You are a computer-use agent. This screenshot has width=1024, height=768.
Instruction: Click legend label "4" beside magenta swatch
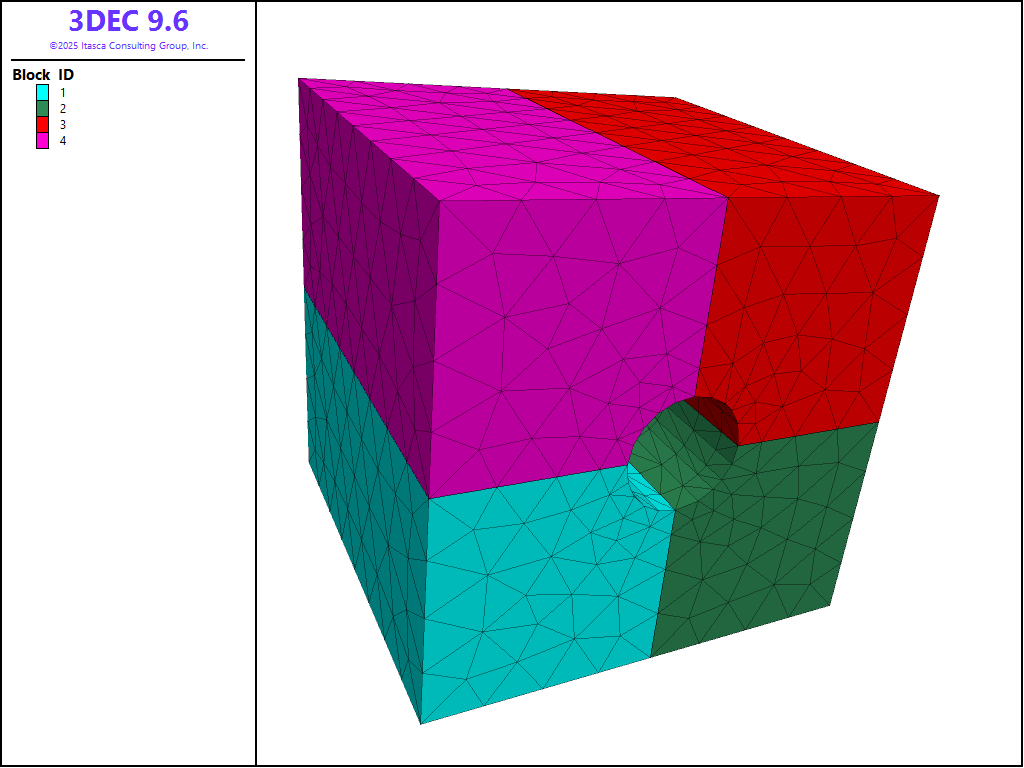pos(63,141)
